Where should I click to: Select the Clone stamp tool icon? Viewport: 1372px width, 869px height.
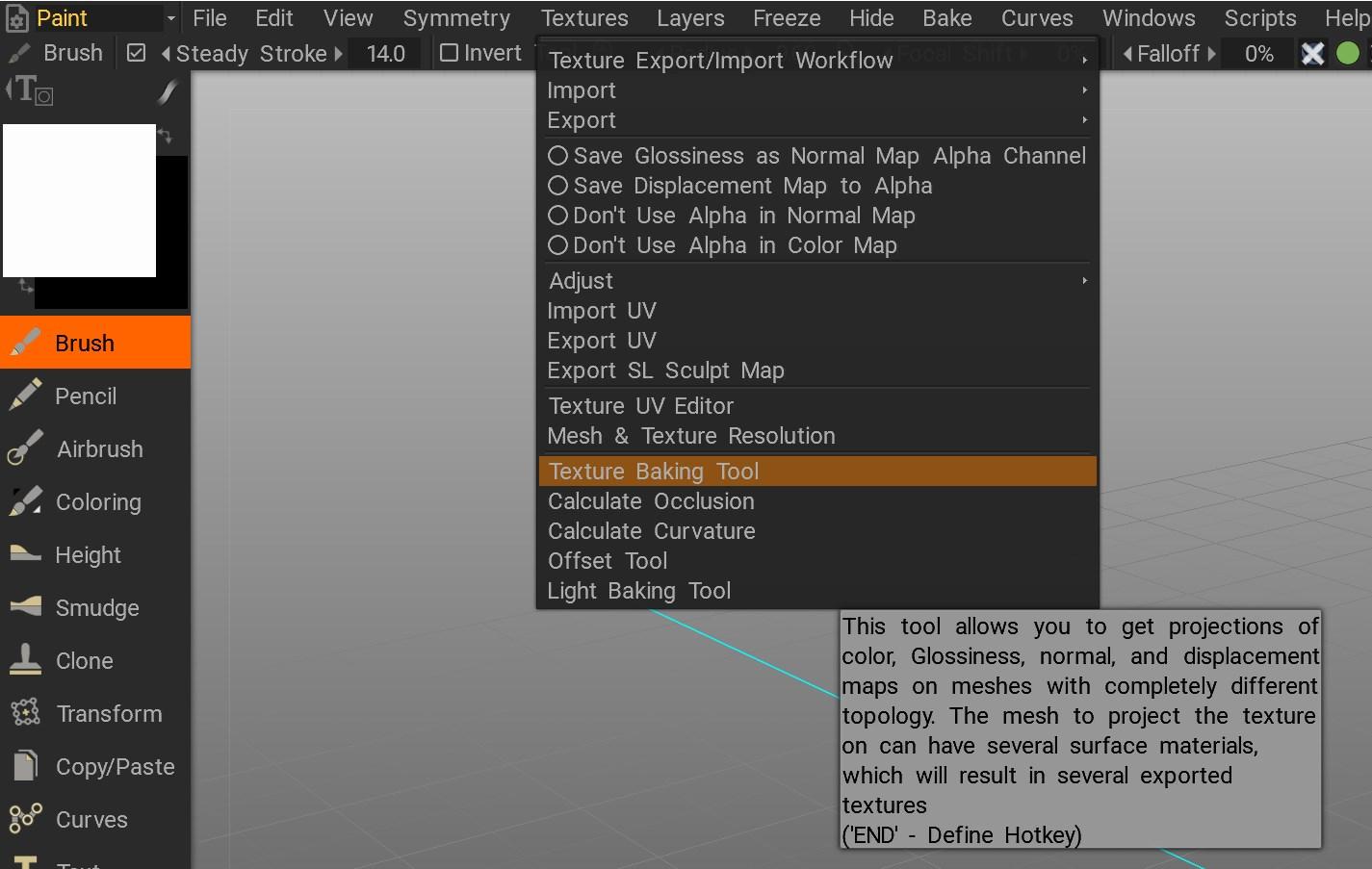click(25, 660)
